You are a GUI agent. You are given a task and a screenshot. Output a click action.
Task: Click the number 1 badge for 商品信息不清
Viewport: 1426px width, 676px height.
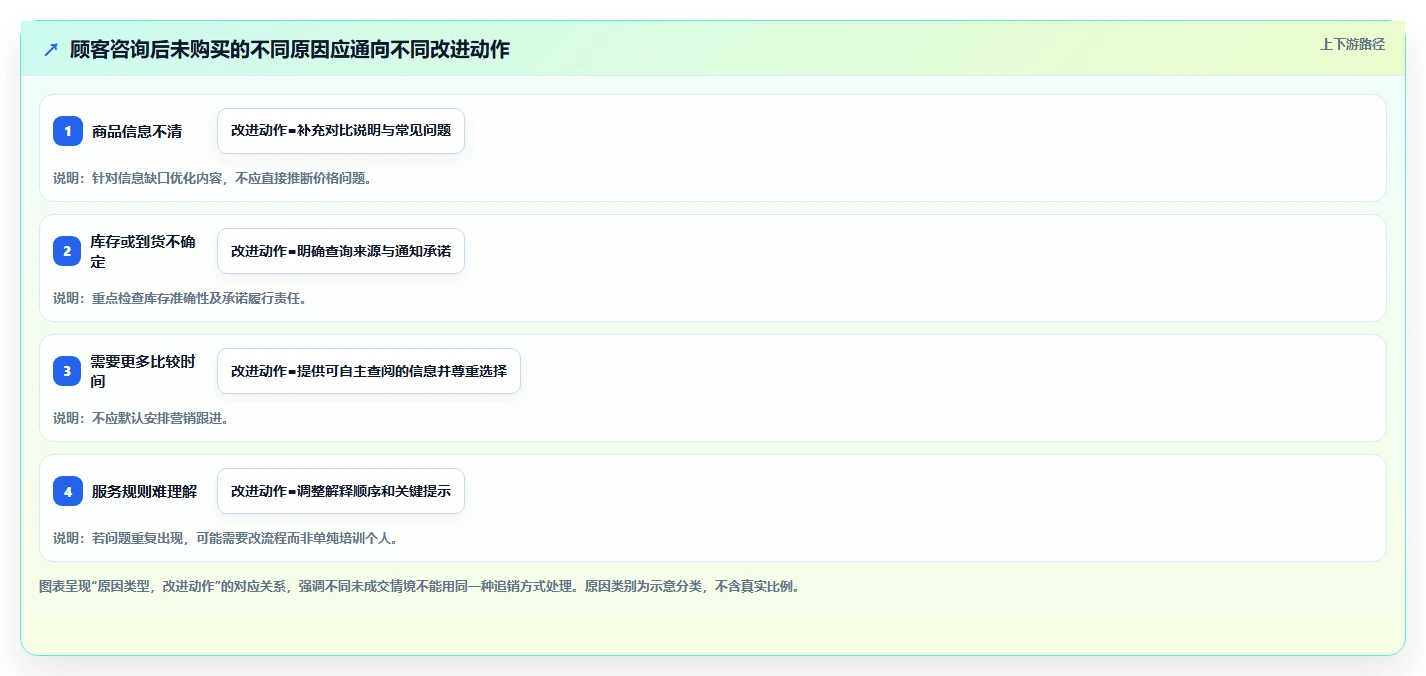pyautogui.click(x=68, y=131)
